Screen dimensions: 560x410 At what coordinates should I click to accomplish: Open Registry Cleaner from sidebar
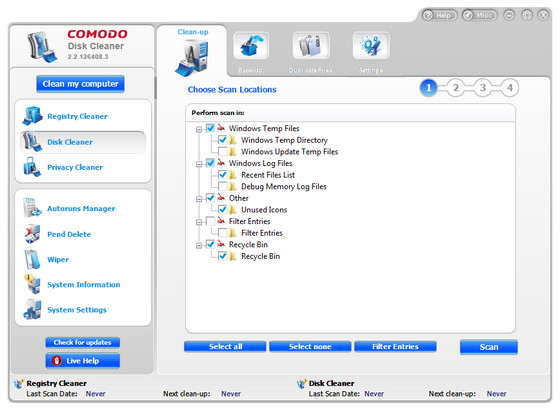(x=77, y=116)
